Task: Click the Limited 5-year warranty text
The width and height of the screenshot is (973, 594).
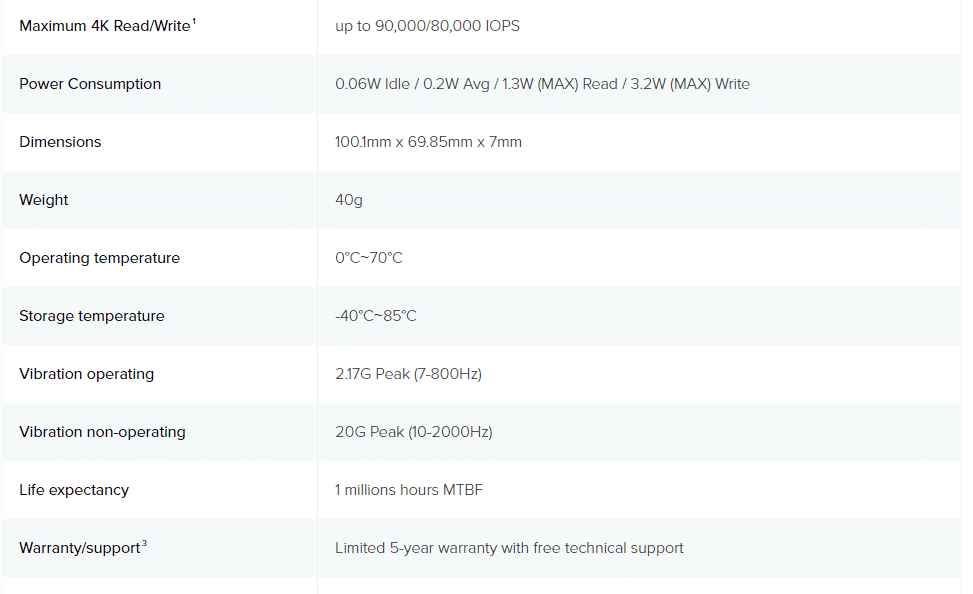Action: [509, 548]
